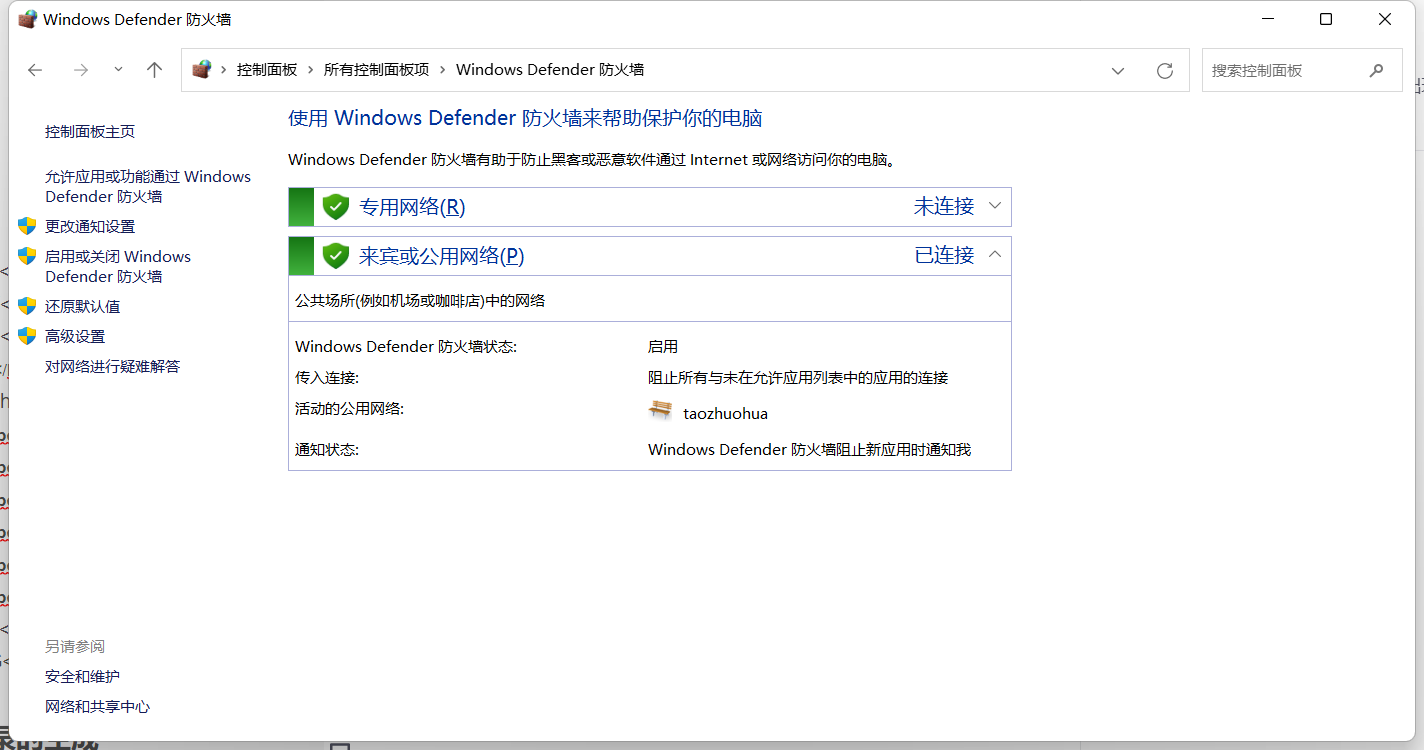Click 控制面板 breadcrumb
This screenshot has width=1424, height=750.
tap(267, 70)
